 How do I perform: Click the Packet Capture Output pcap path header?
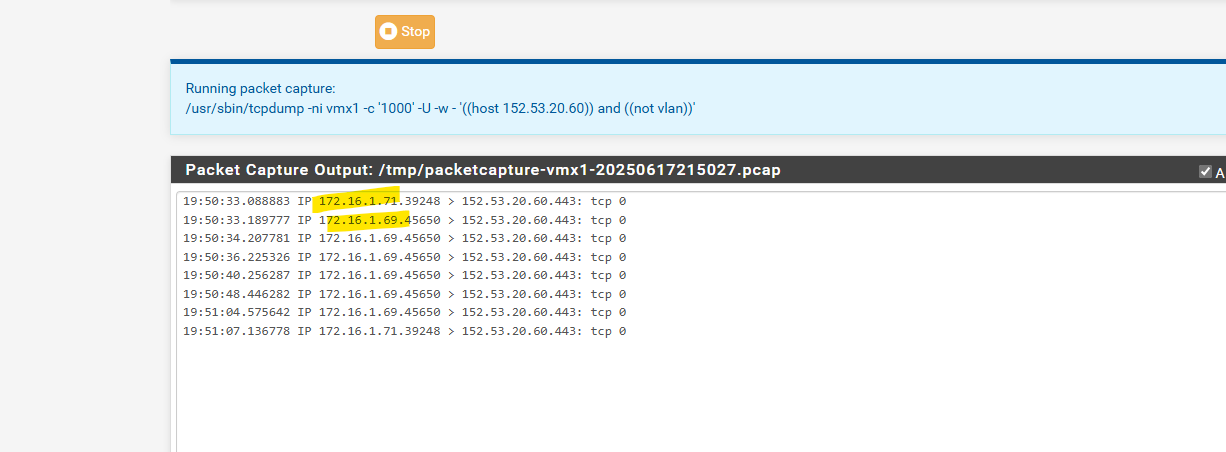pos(483,170)
